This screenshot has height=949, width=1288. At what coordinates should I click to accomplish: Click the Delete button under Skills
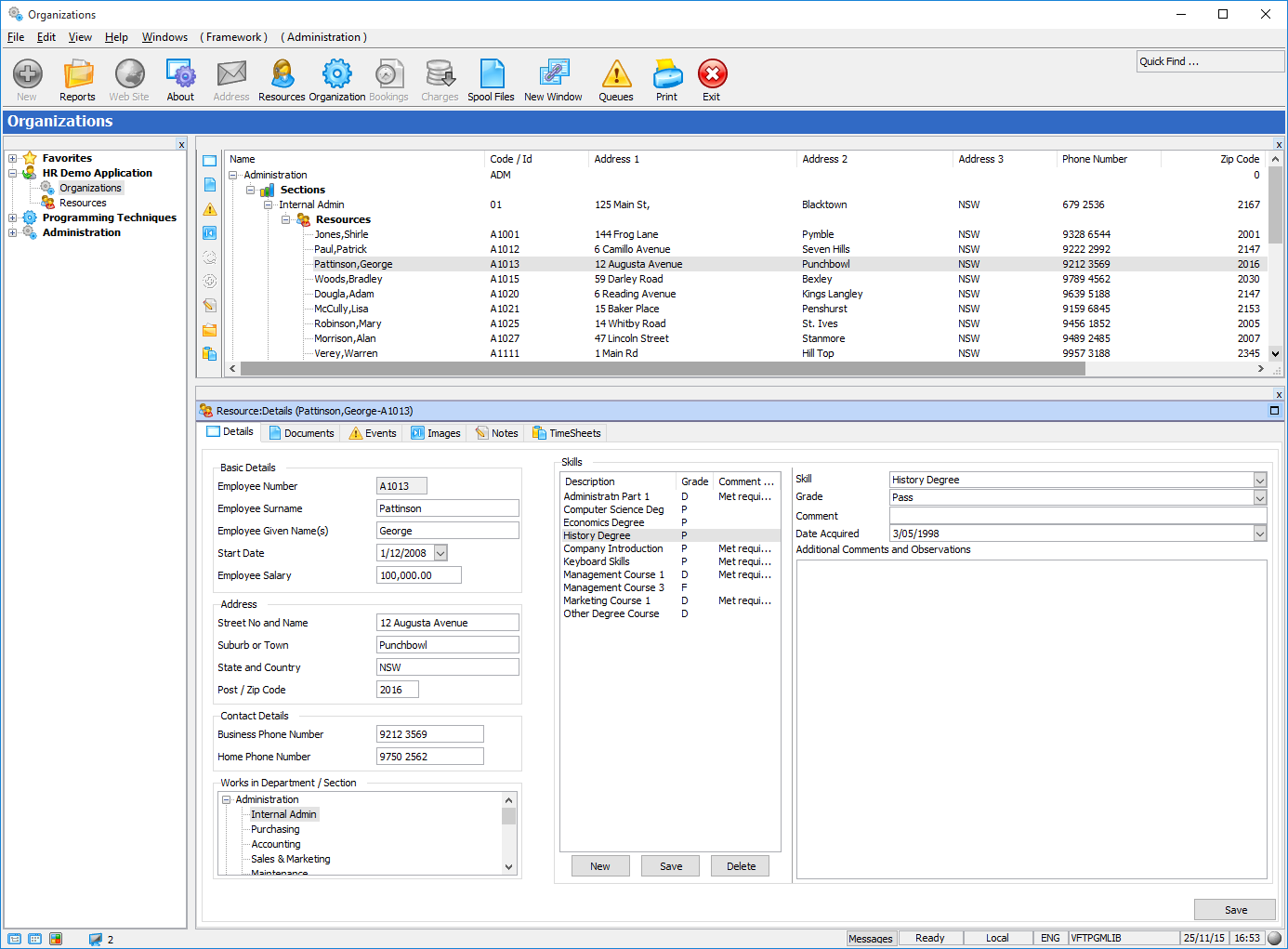(741, 866)
